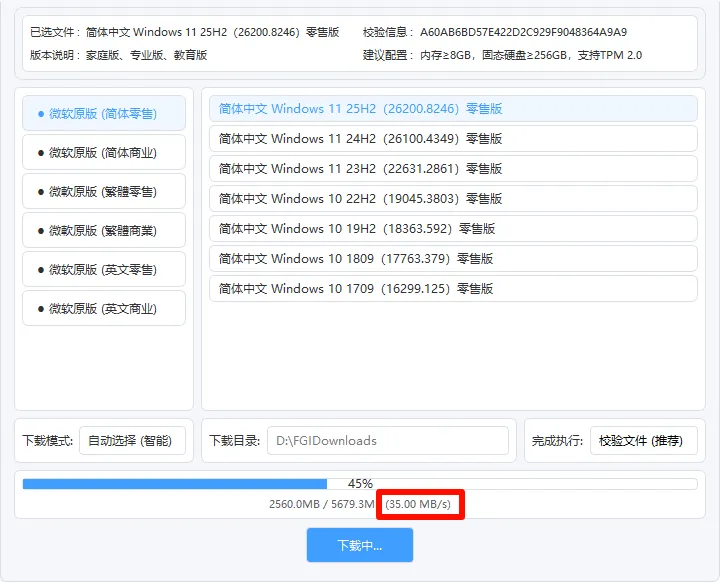This screenshot has height=582, width=720.
Task: Click the 建议配置 requirements text
Action: coord(502,55)
